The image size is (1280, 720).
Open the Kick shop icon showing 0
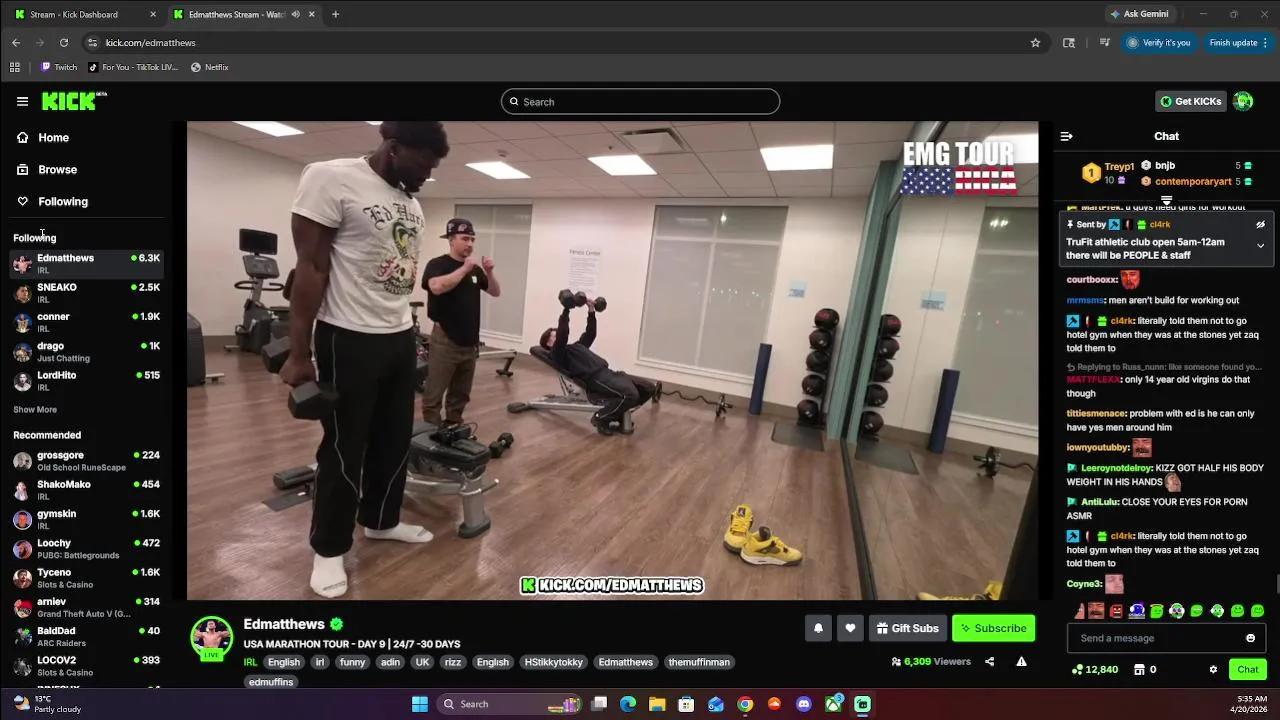pyautogui.click(x=1145, y=669)
